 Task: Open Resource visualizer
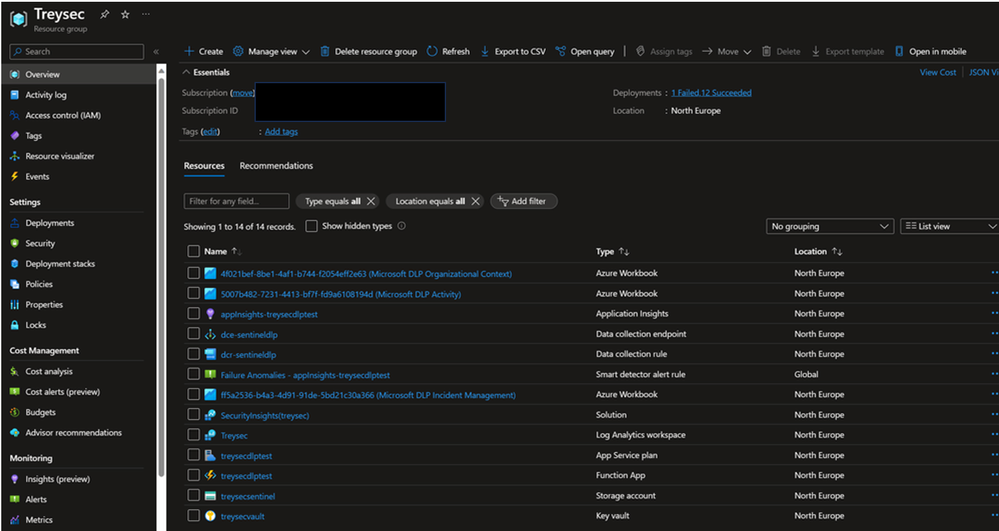[x=59, y=156]
